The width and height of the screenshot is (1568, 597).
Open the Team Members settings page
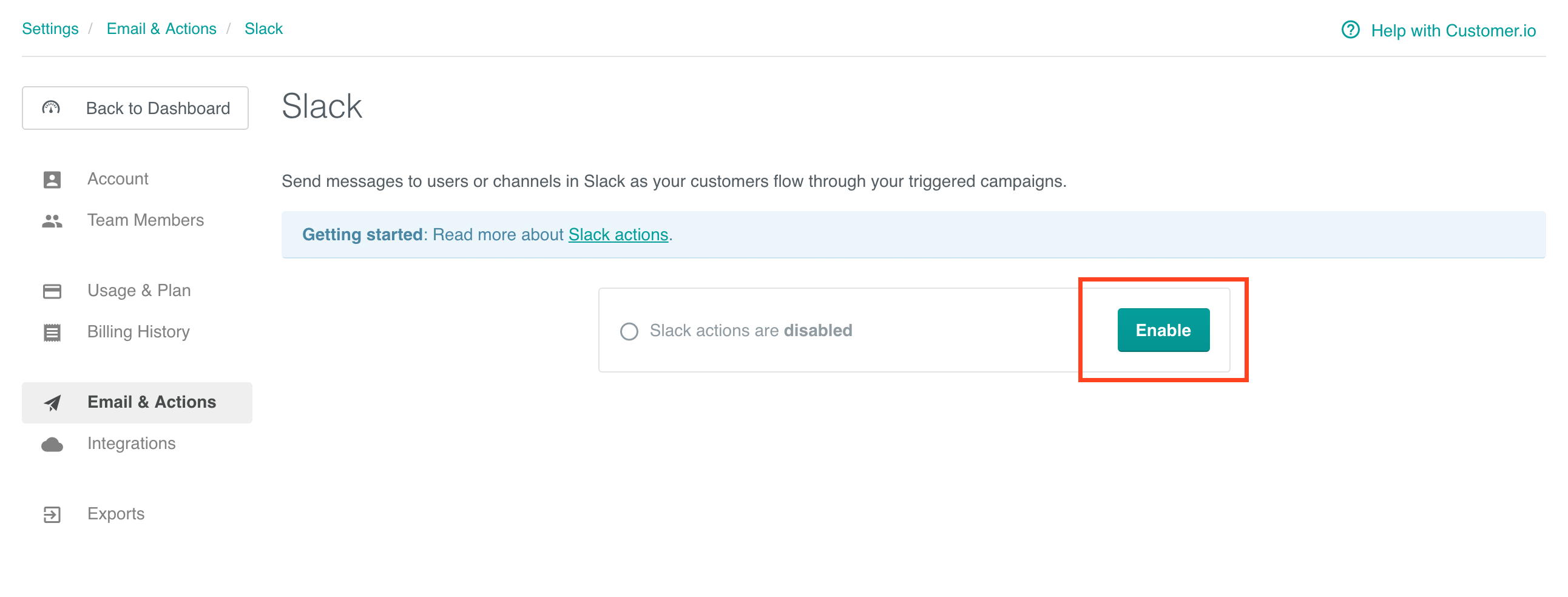pyautogui.click(x=146, y=220)
